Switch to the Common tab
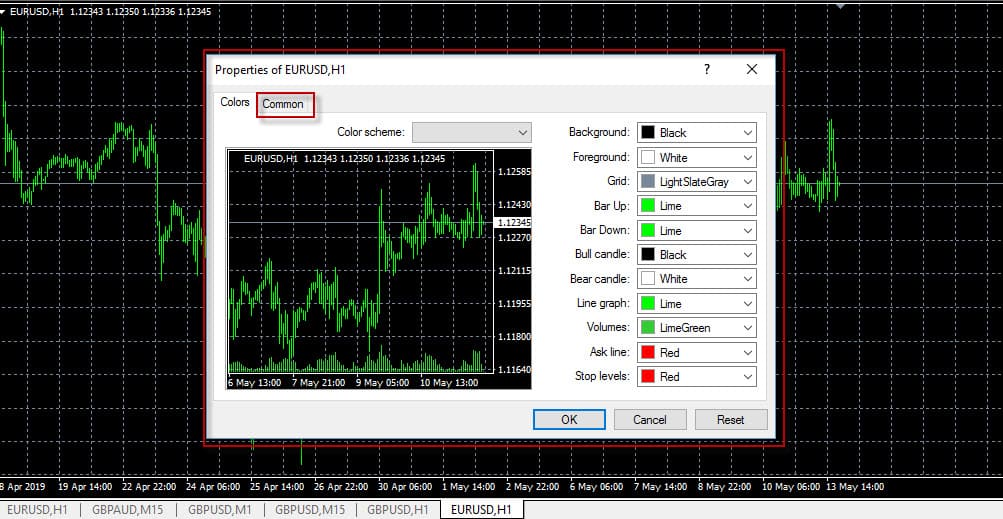The height and width of the screenshot is (519, 1003). pos(283,104)
